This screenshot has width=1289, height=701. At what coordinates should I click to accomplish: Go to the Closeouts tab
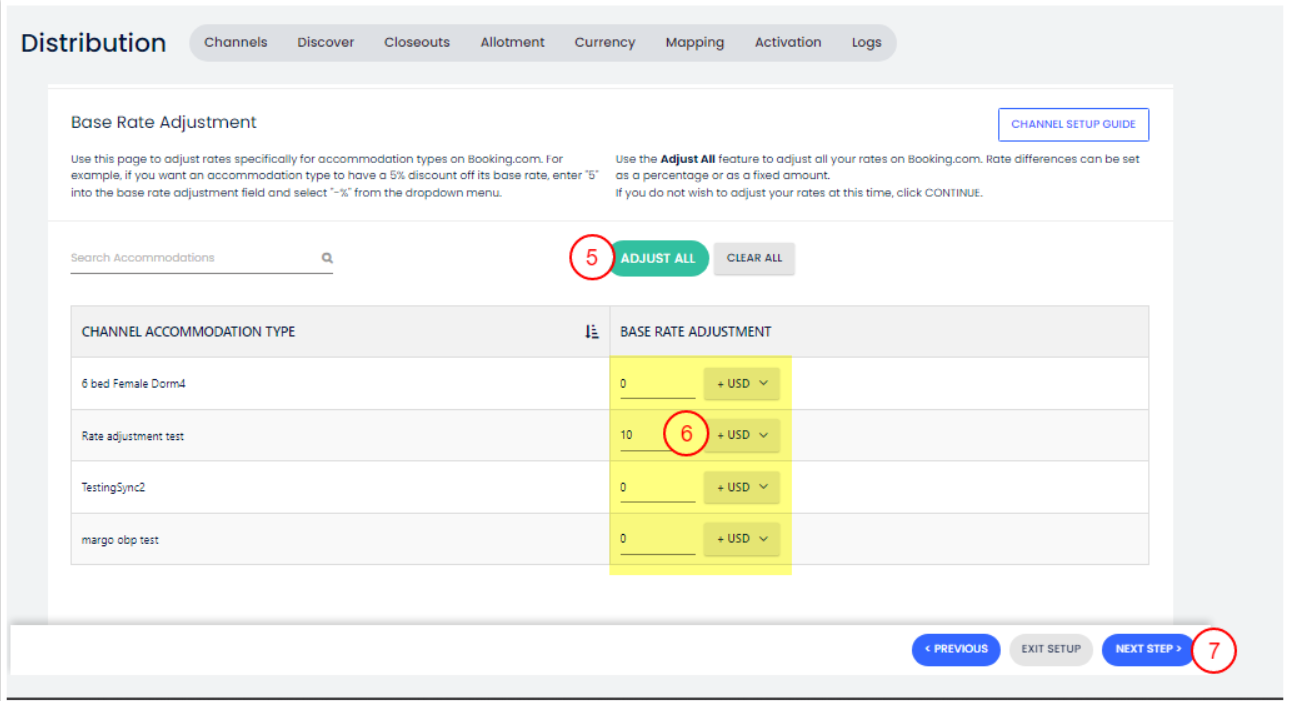click(417, 43)
